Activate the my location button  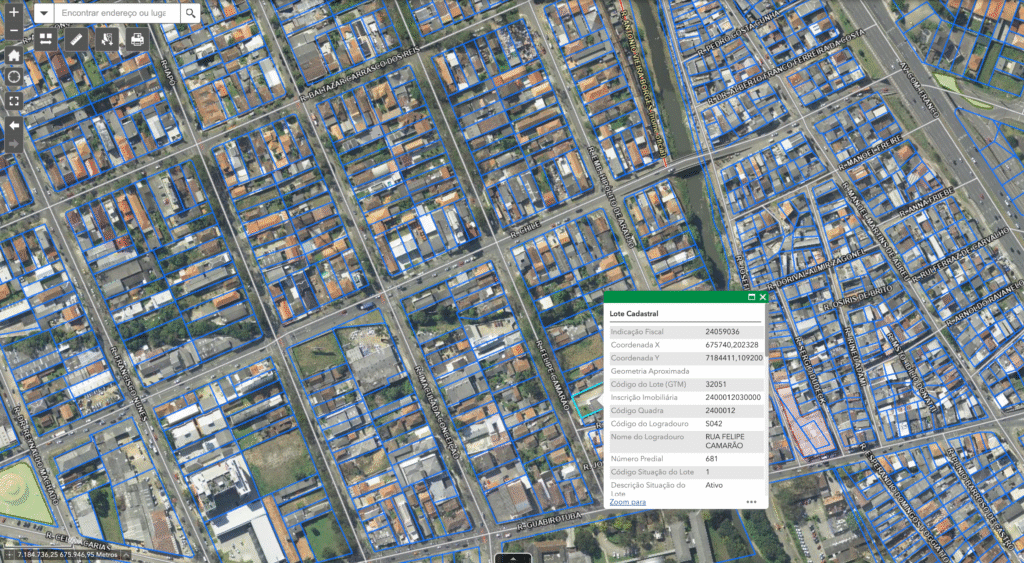(14, 78)
